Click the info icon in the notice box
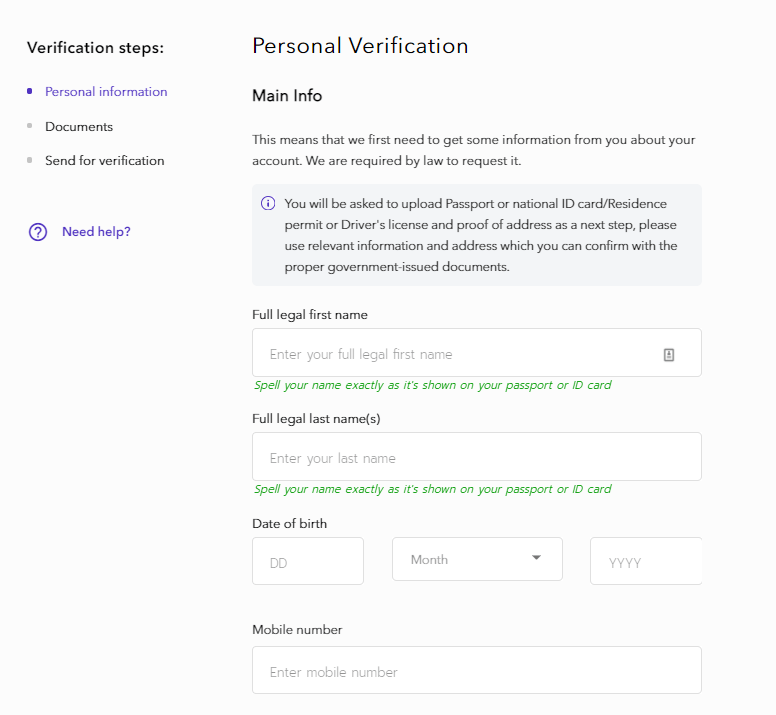The width and height of the screenshot is (776, 715). tap(268, 203)
